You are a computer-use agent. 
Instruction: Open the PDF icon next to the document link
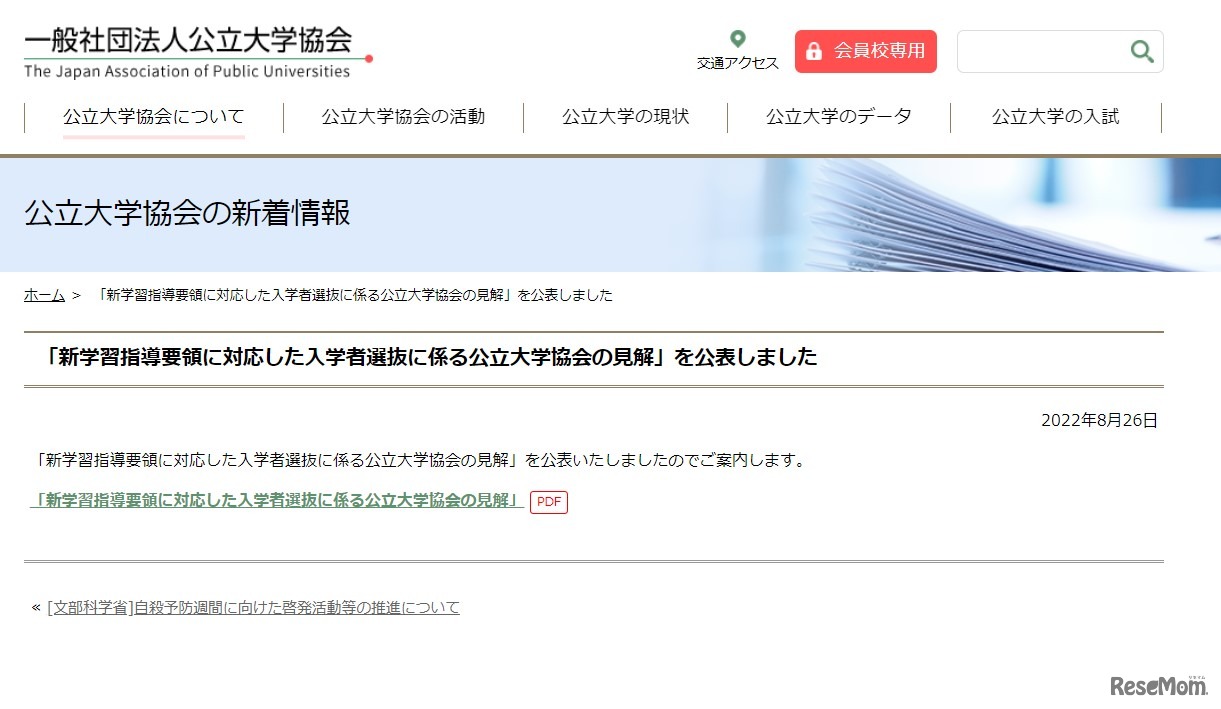(548, 502)
